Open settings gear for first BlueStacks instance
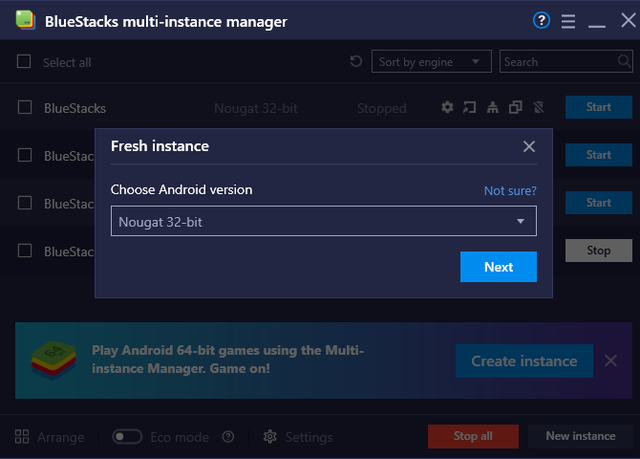640x459 pixels. [x=447, y=107]
